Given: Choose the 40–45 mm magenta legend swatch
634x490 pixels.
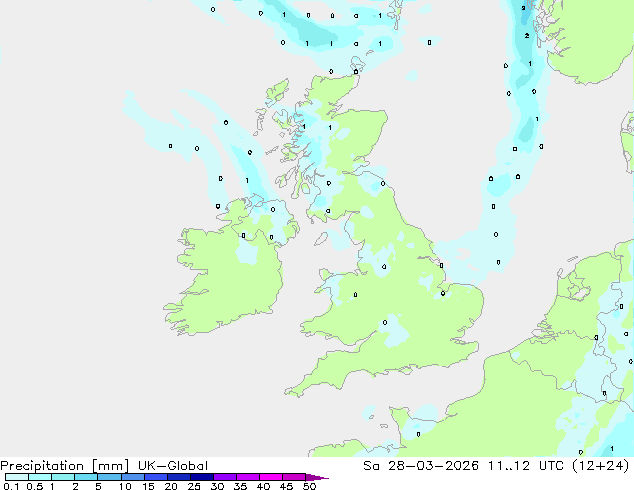Looking at the screenshot, I should [271, 477].
